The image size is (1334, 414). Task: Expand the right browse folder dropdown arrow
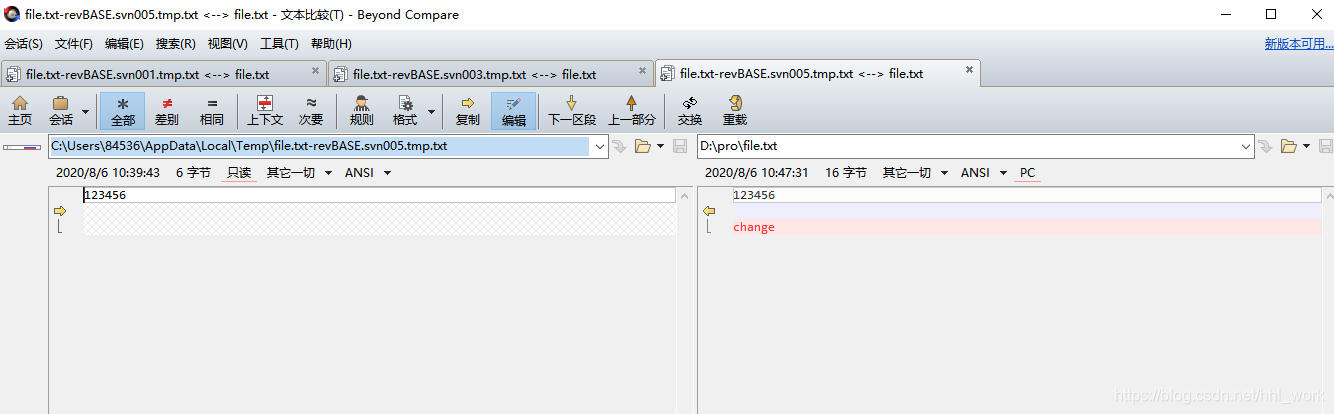point(1307,146)
